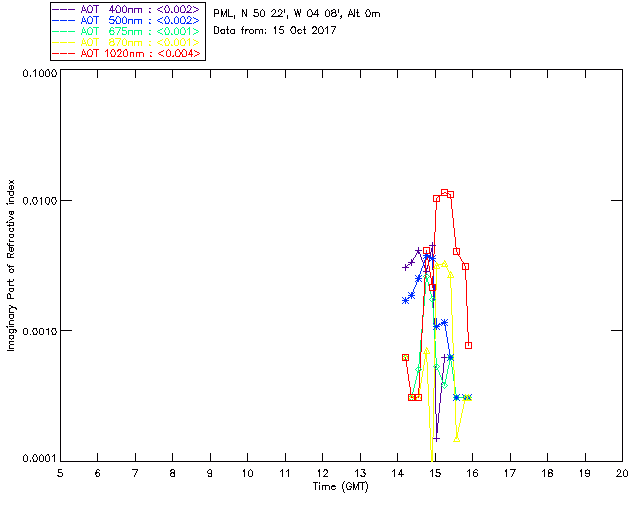This screenshot has height=512, width=640.
Task: Click the 0.0001 y-axis tick label
Action: (x=39, y=459)
